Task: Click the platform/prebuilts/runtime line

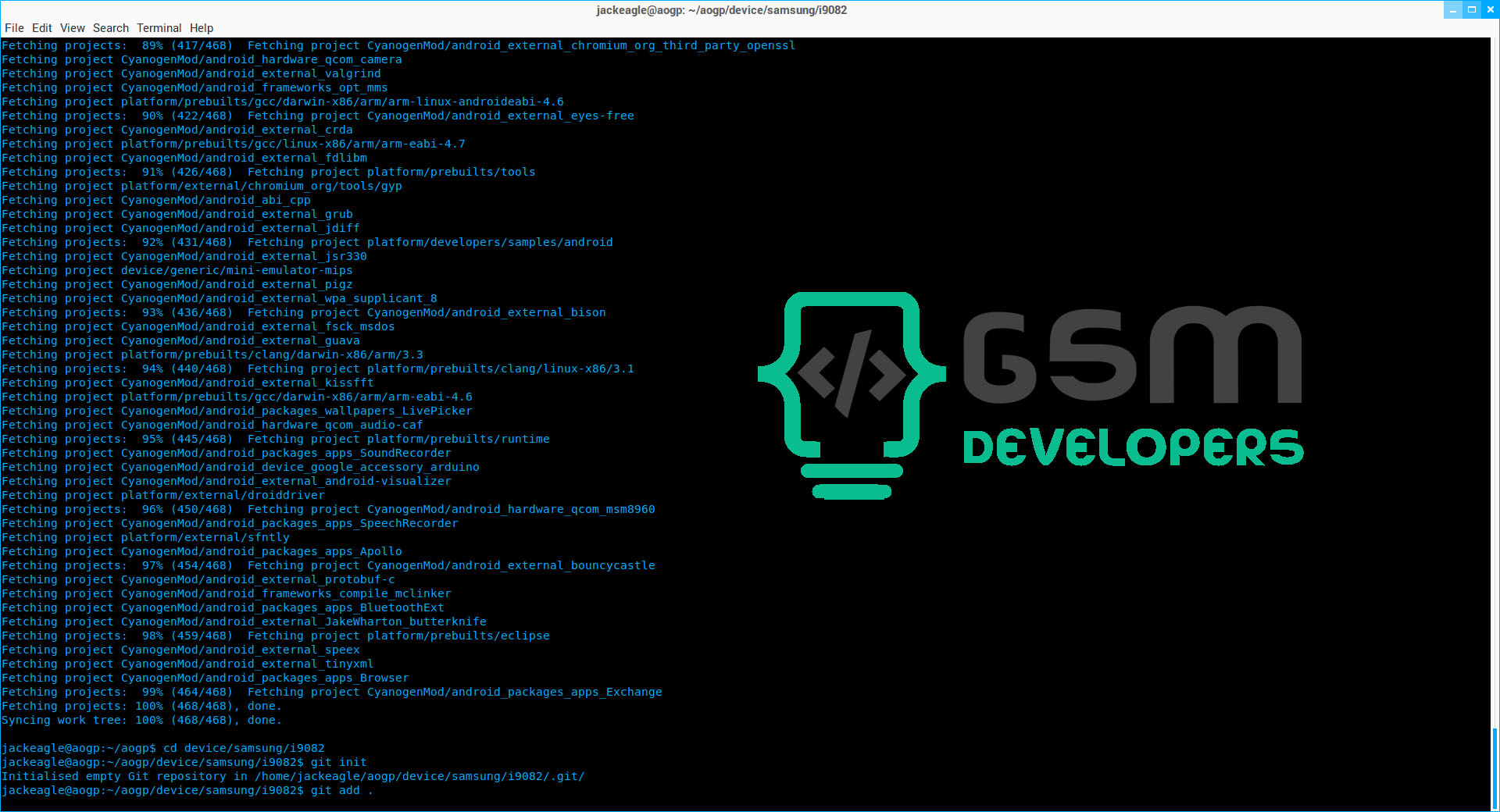Action: click(276, 440)
